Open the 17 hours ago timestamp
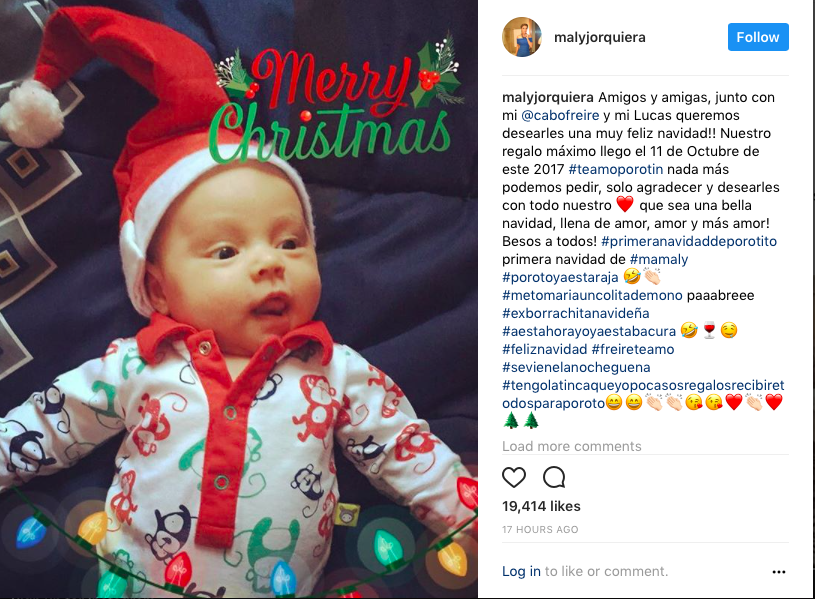This screenshot has height=599, width=815. click(x=540, y=529)
